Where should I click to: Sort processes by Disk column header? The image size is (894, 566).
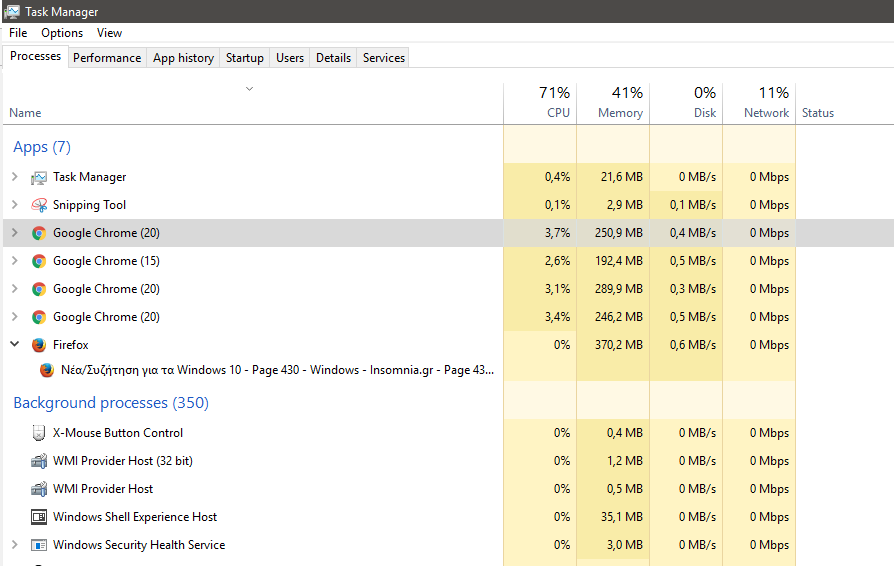686,104
